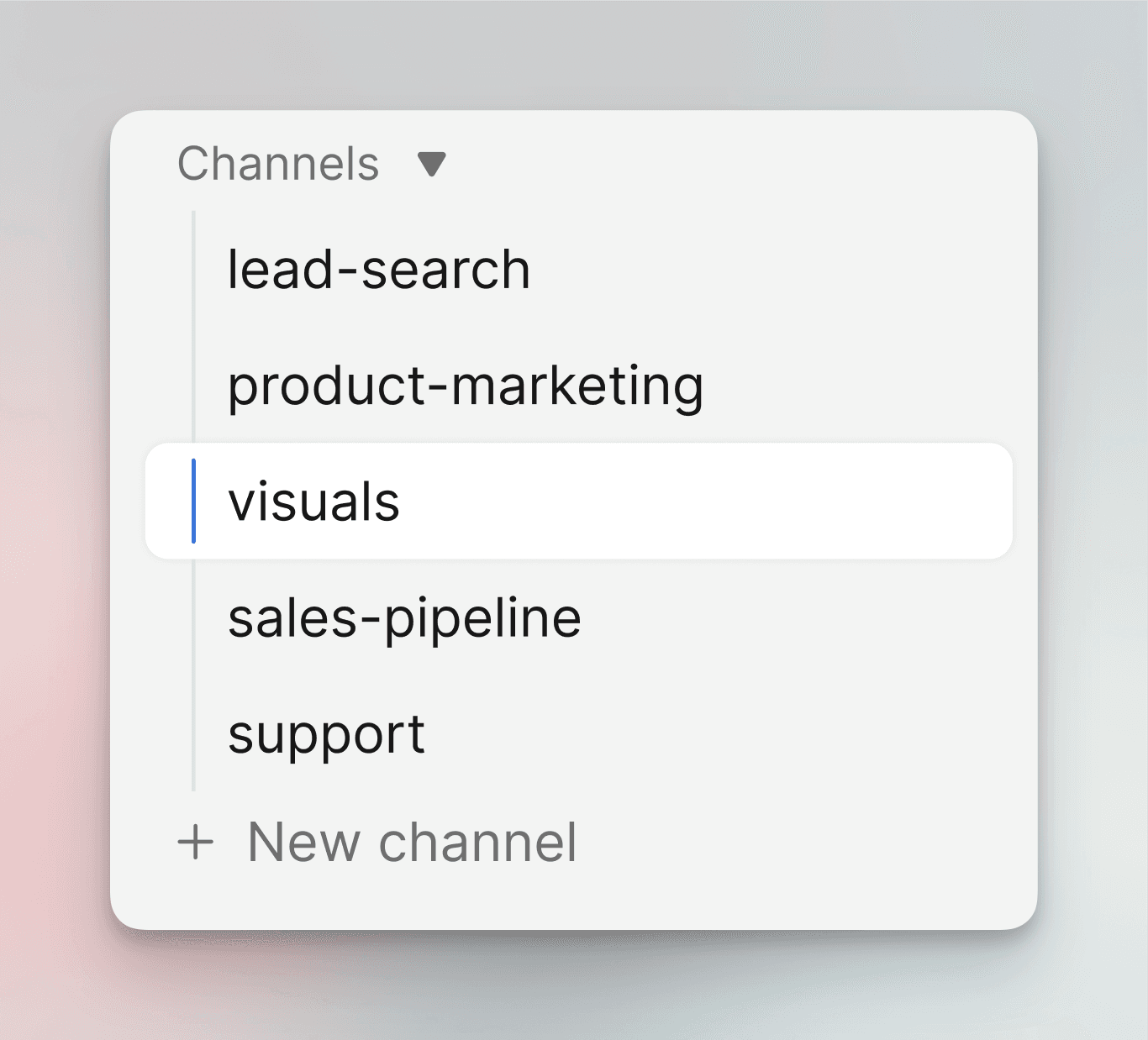Click the New channel label
The image size is (1148, 1040).
click(x=412, y=842)
